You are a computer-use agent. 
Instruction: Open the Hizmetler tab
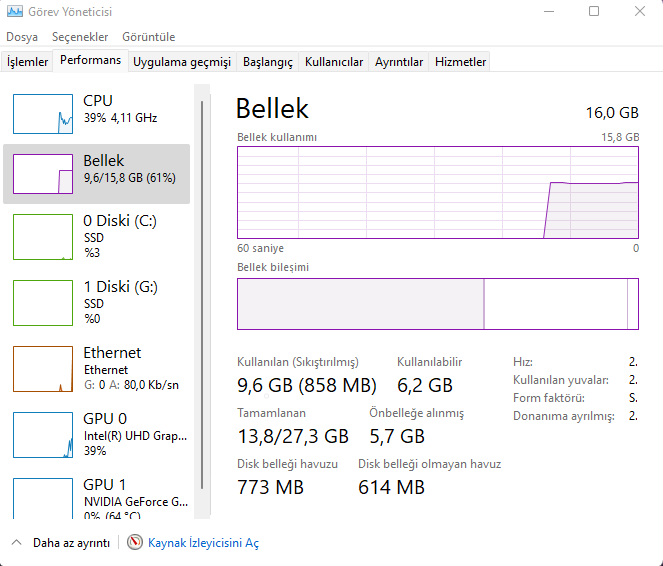point(461,62)
